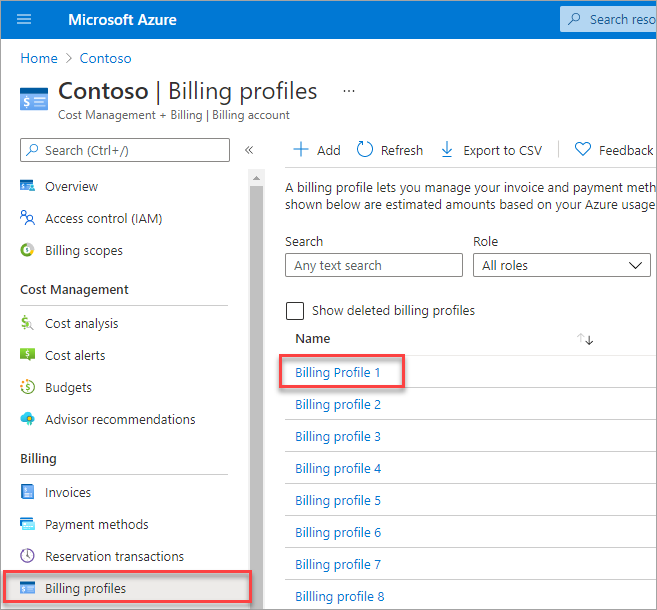Image resolution: width=657 pixels, height=610 pixels.
Task: Expand the Role dropdown showing All roles
Action: point(561,265)
